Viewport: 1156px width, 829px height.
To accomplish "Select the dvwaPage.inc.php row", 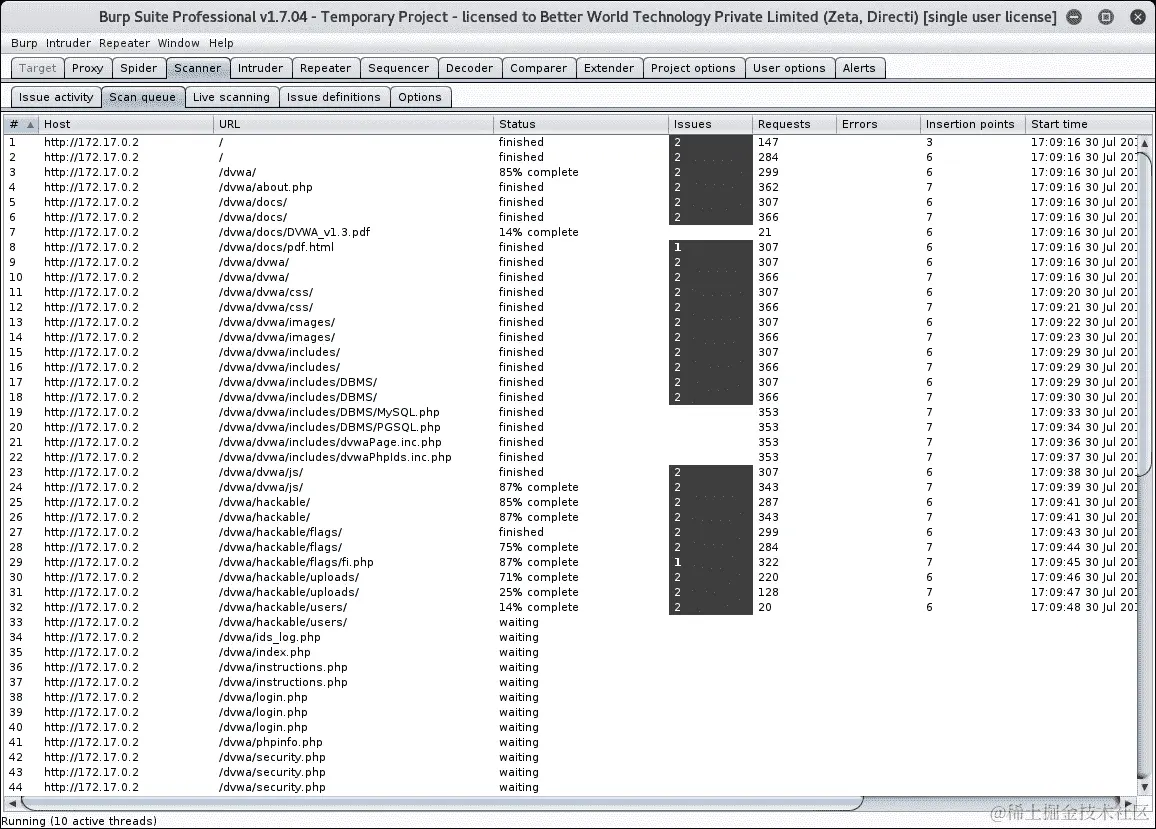I will click(x=571, y=442).
